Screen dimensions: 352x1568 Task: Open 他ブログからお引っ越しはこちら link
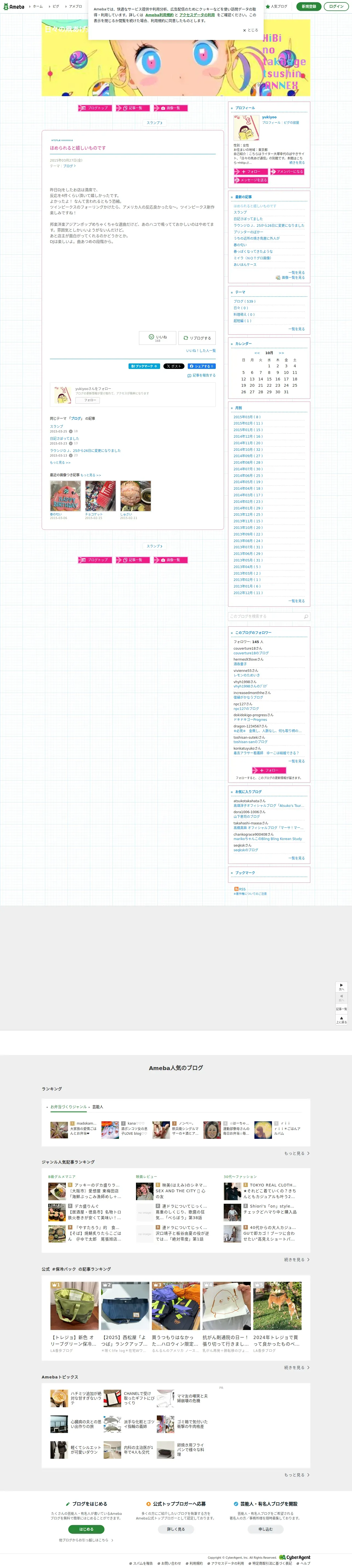[x=86, y=1540]
